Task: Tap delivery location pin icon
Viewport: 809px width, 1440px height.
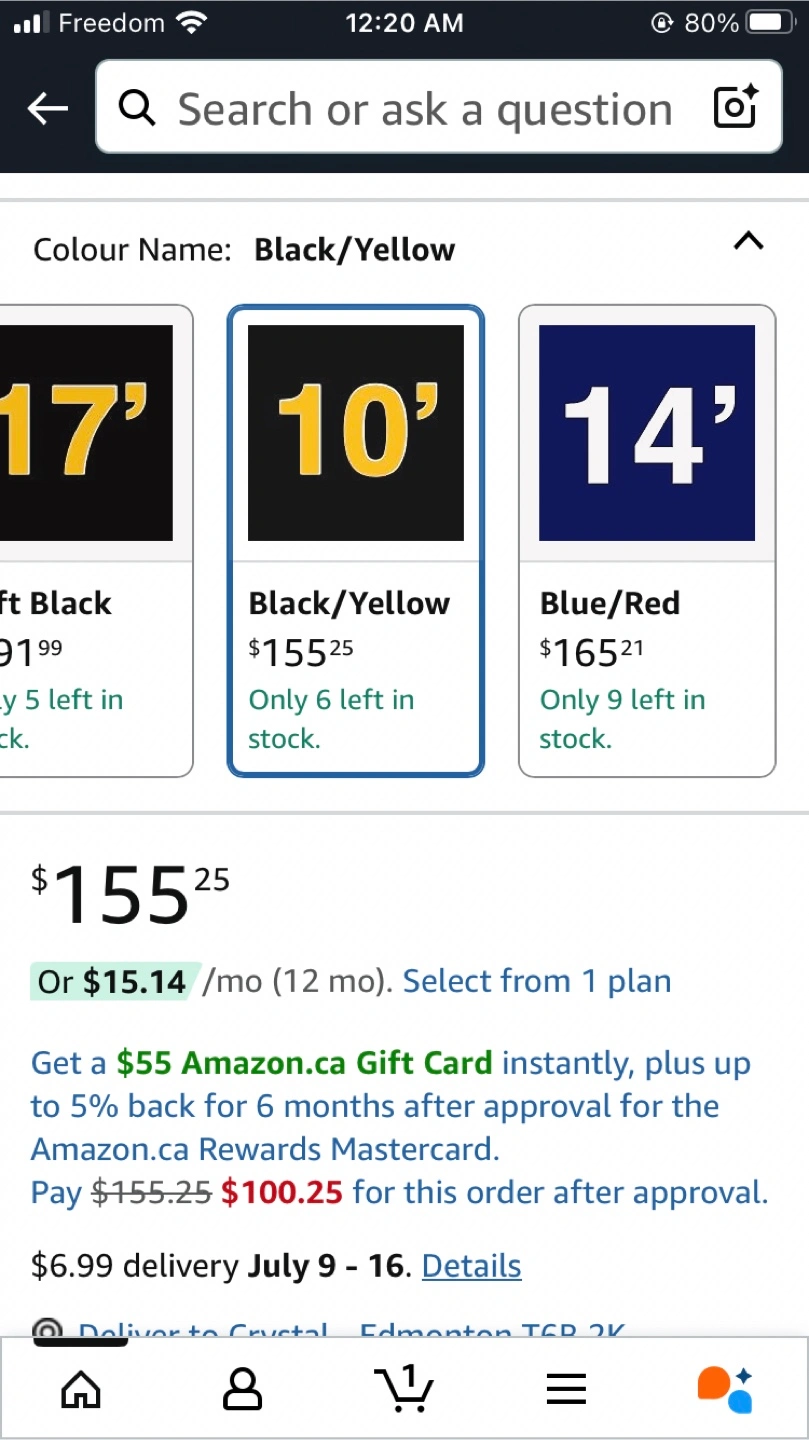Action: [45, 1329]
